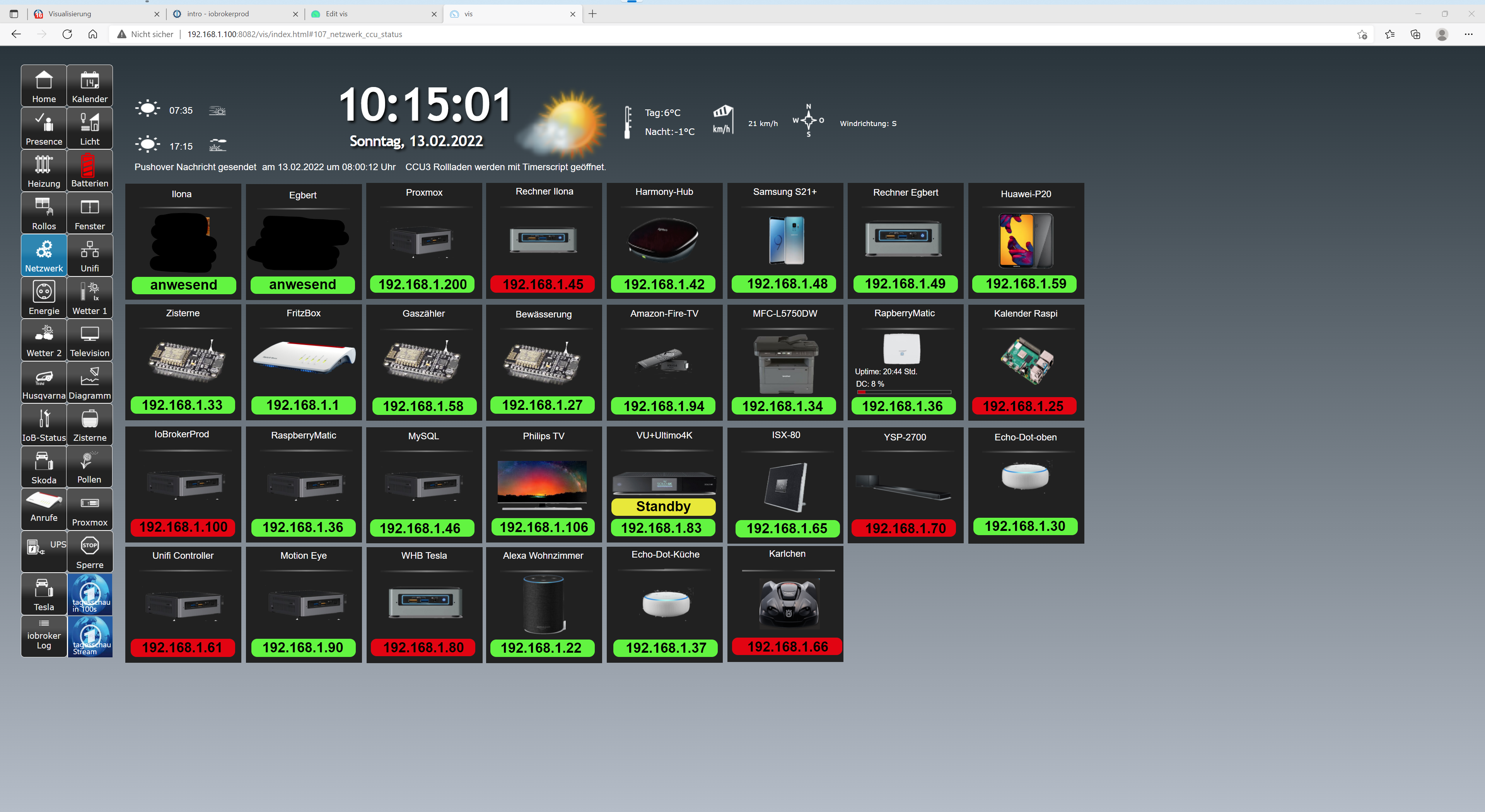Open a new browser tab
This screenshot has width=1485, height=812.
click(592, 14)
